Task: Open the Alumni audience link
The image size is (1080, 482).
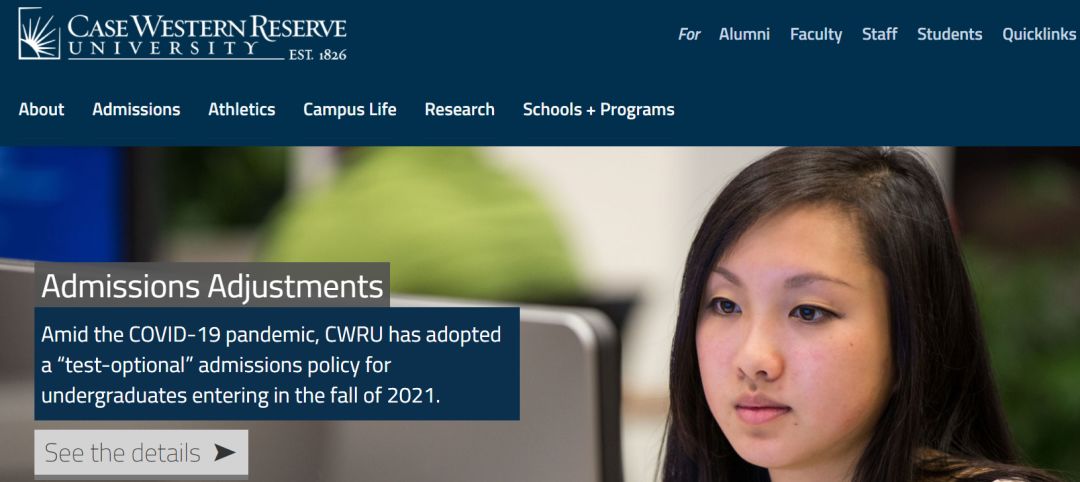Action: [744, 34]
